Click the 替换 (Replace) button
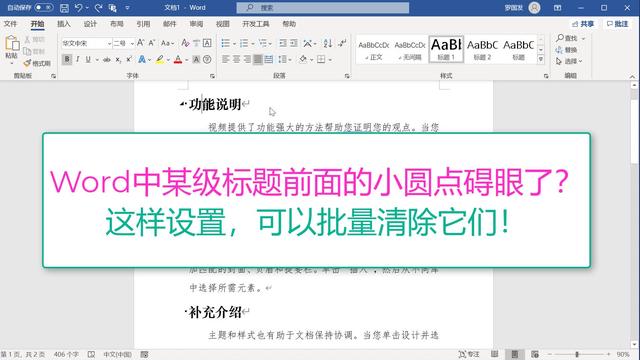640x360 pixels. (567, 50)
